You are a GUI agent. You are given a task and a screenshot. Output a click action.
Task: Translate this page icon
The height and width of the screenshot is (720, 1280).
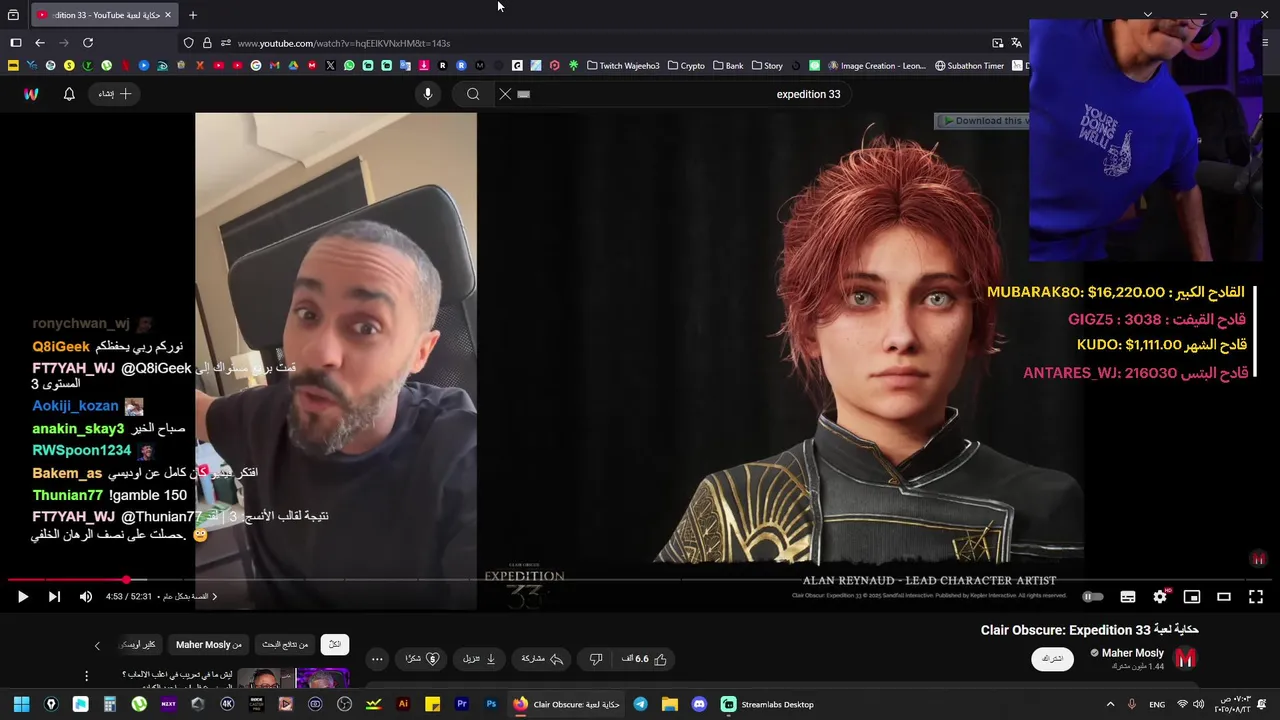[1017, 43]
